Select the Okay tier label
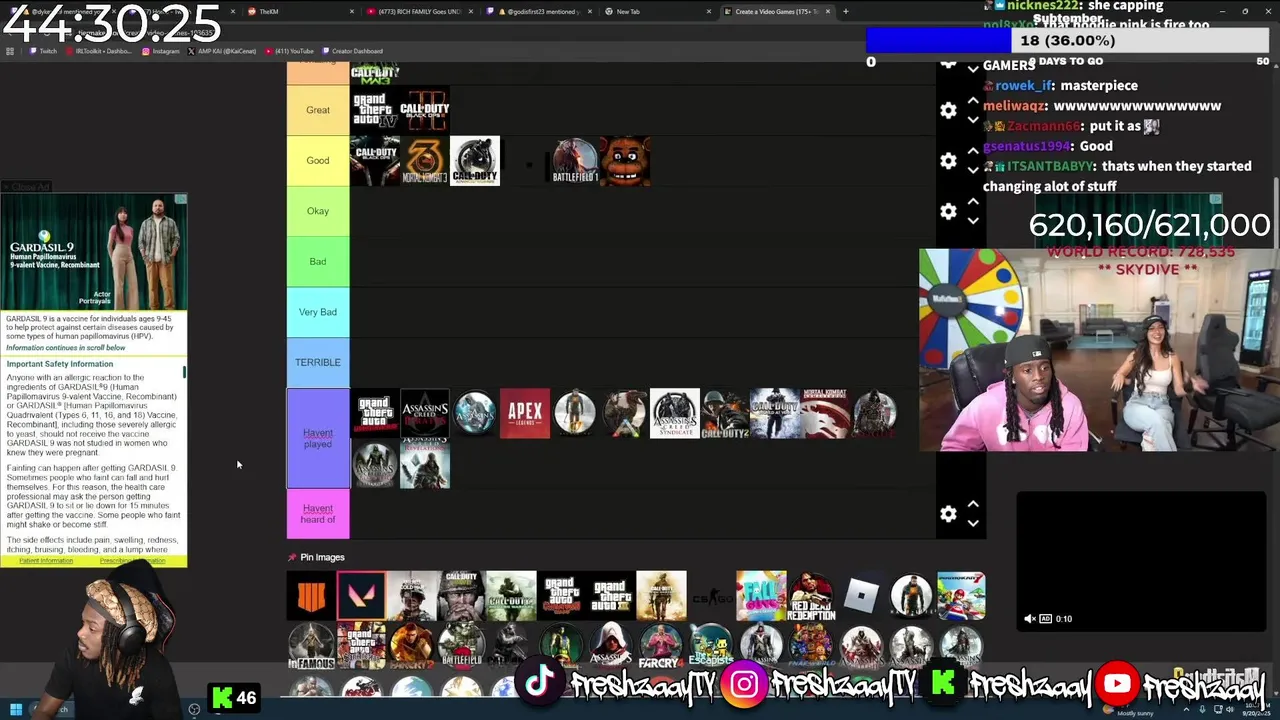The image size is (1280, 720). tap(318, 211)
